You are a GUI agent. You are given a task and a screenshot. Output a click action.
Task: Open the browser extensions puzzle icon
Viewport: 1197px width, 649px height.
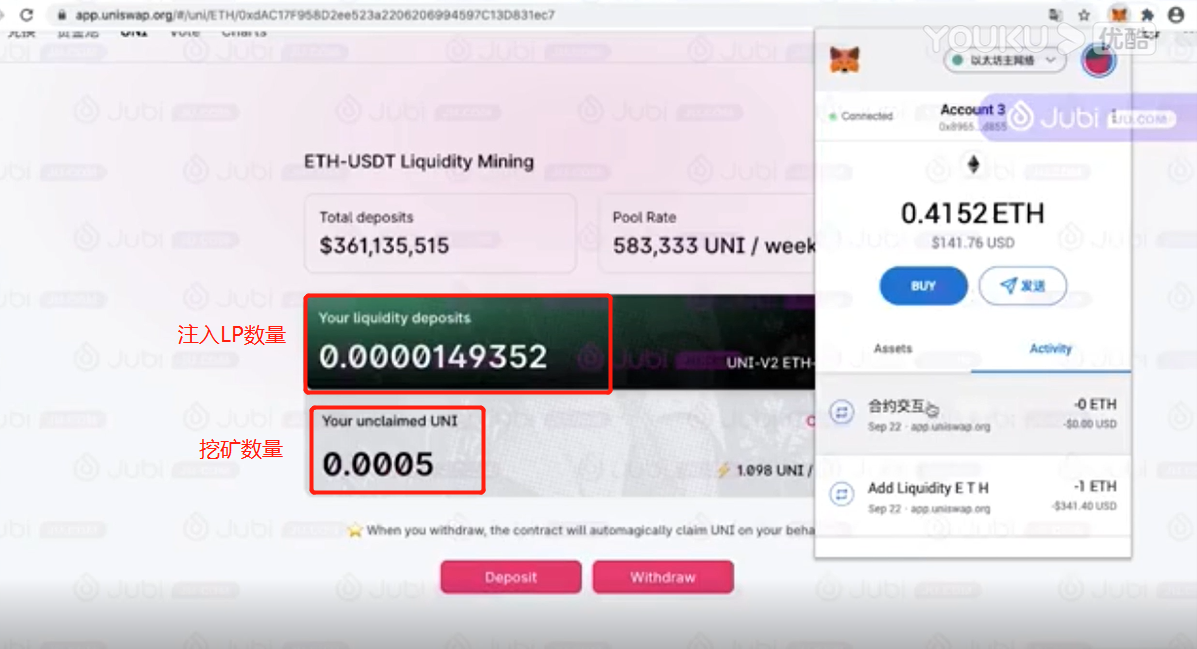pos(1147,15)
